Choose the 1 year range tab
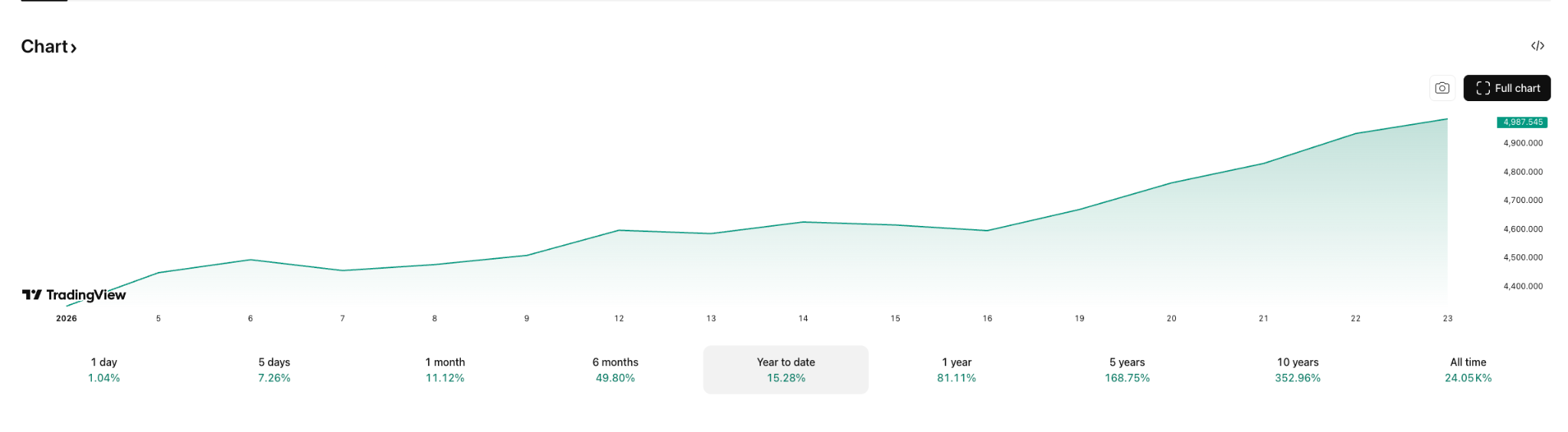The width and height of the screenshot is (1568, 432). pos(956,370)
